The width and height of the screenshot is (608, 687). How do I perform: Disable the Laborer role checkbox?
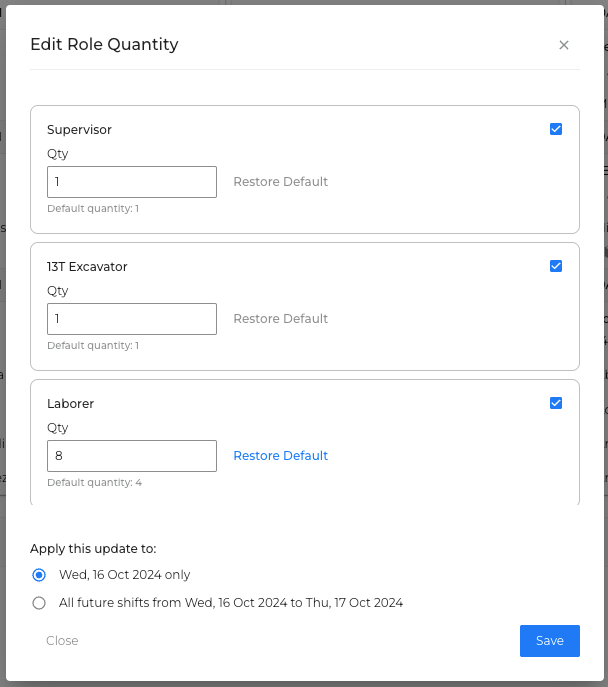(x=556, y=403)
